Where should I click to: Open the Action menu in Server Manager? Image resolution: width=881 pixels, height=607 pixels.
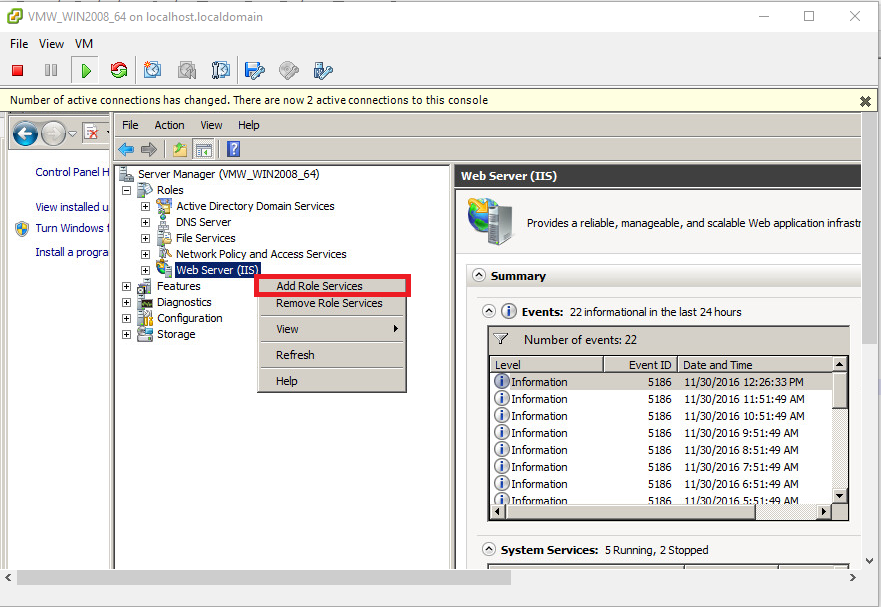pyautogui.click(x=169, y=125)
